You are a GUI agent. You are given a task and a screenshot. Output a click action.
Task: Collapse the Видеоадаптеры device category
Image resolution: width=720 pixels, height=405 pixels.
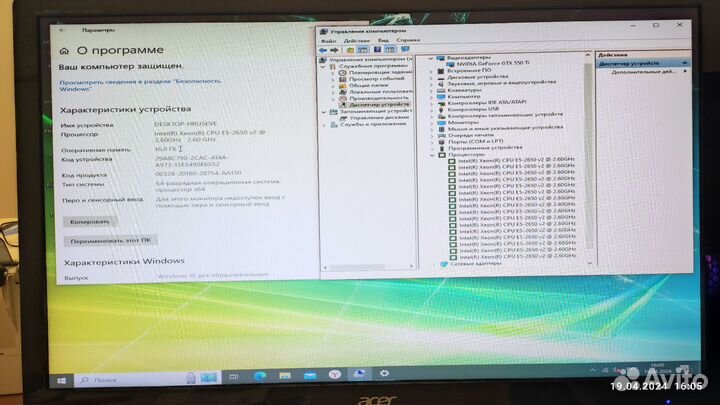(x=431, y=58)
